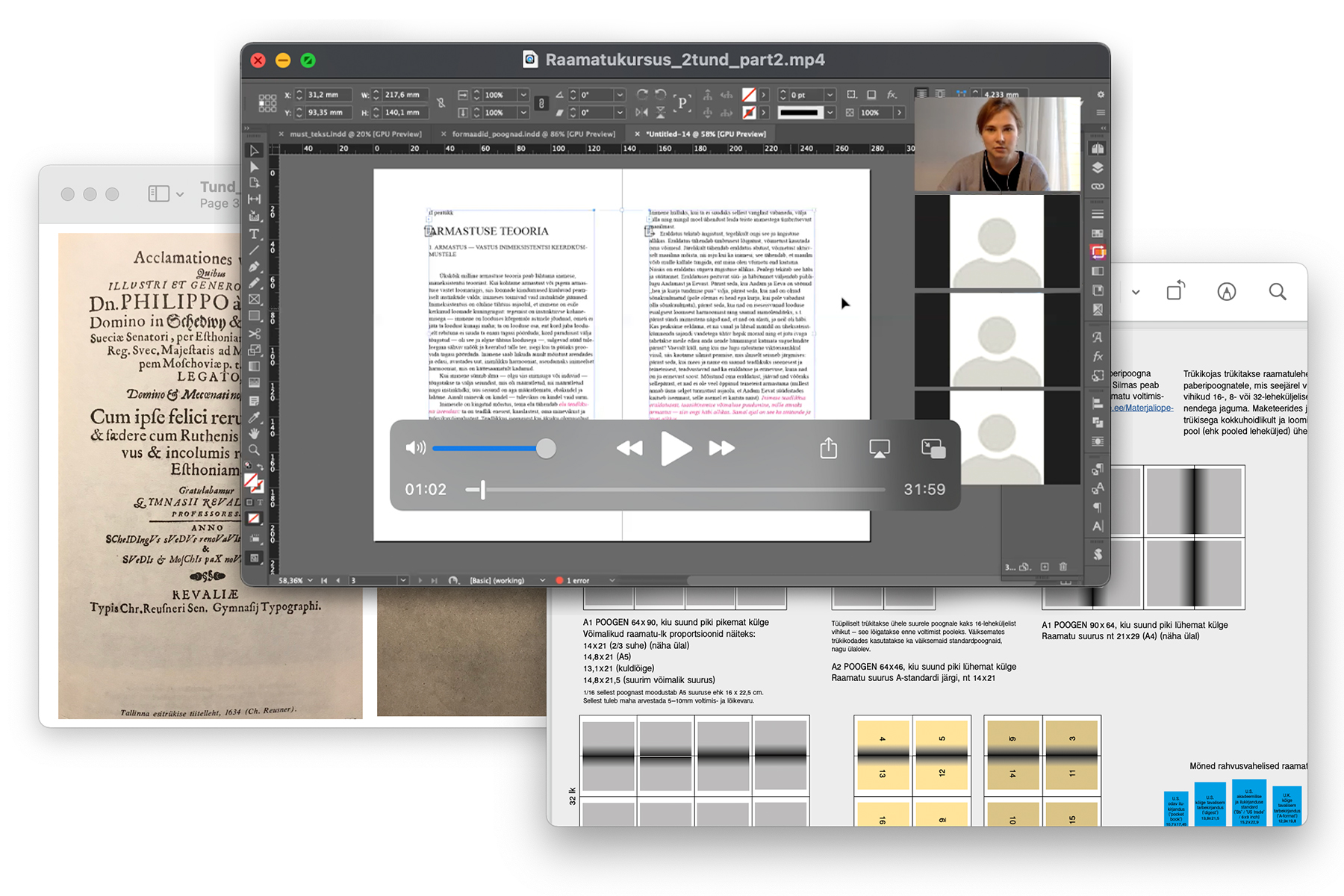
Task: Click the Y position field 93,35 mm
Action: coord(329,113)
